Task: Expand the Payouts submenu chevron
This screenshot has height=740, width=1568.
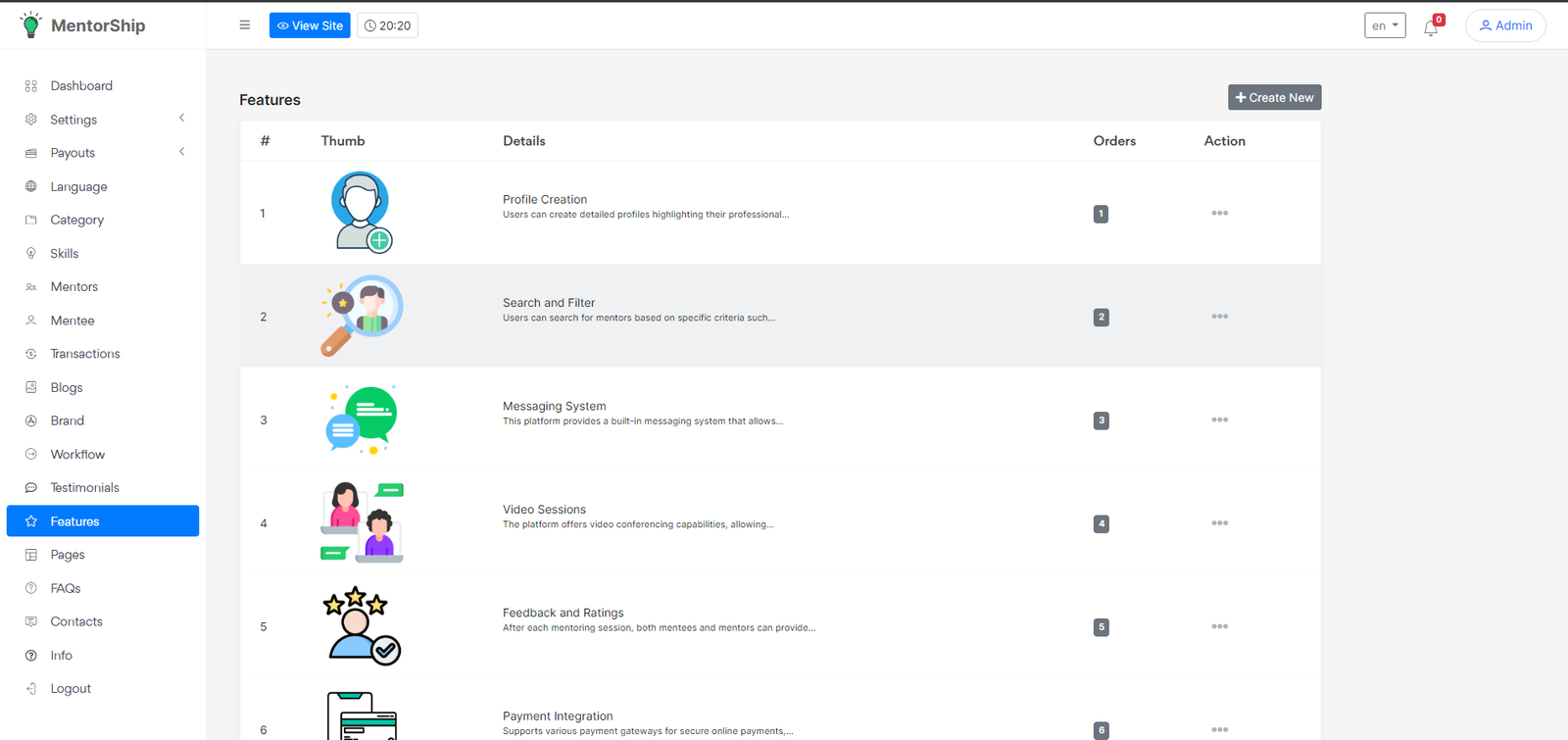Action: [181, 152]
